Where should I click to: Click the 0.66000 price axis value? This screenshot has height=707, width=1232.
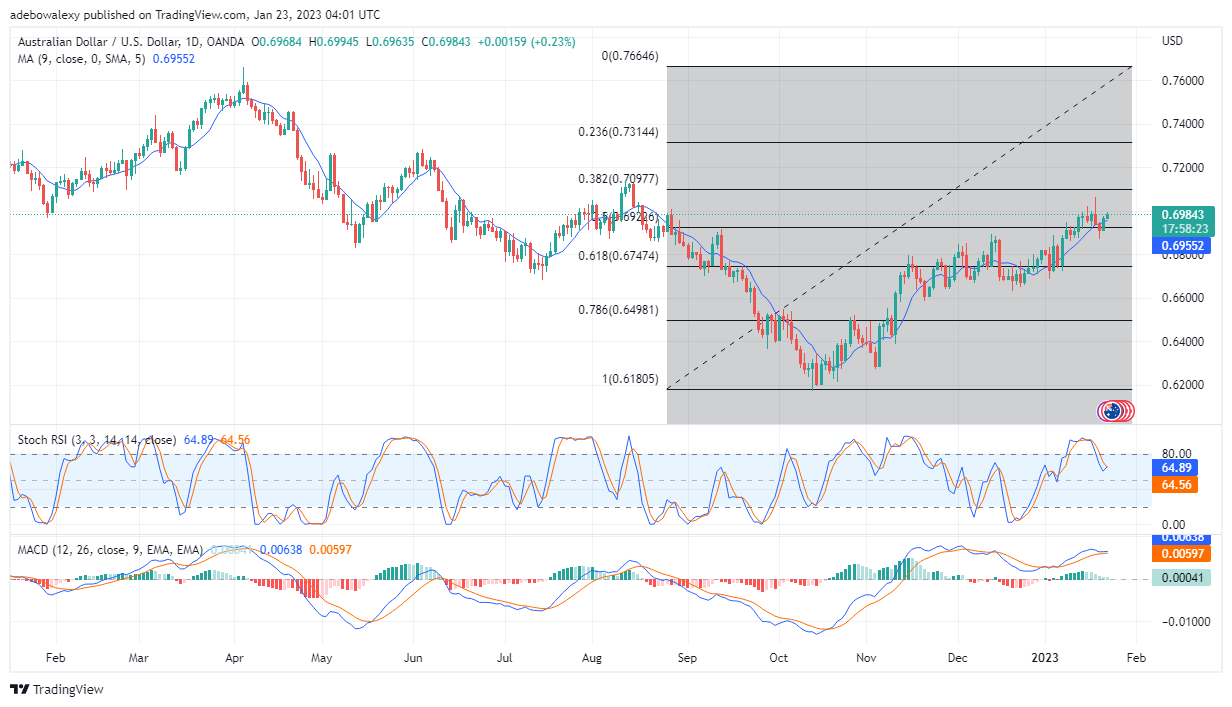(1181, 298)
